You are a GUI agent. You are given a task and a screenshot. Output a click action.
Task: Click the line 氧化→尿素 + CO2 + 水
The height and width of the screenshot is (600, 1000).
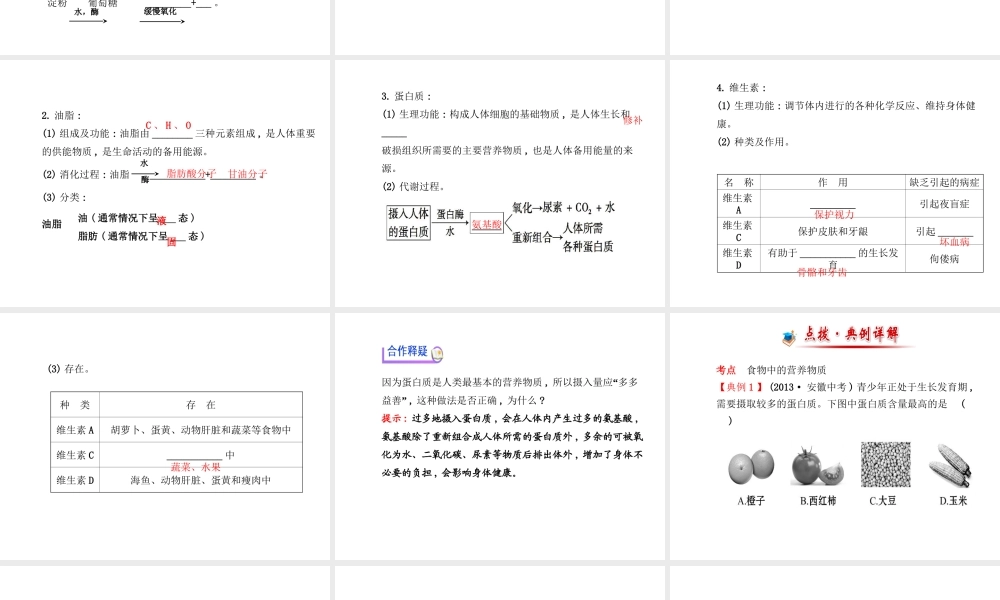pyautogui.click(x=563, y=208)
